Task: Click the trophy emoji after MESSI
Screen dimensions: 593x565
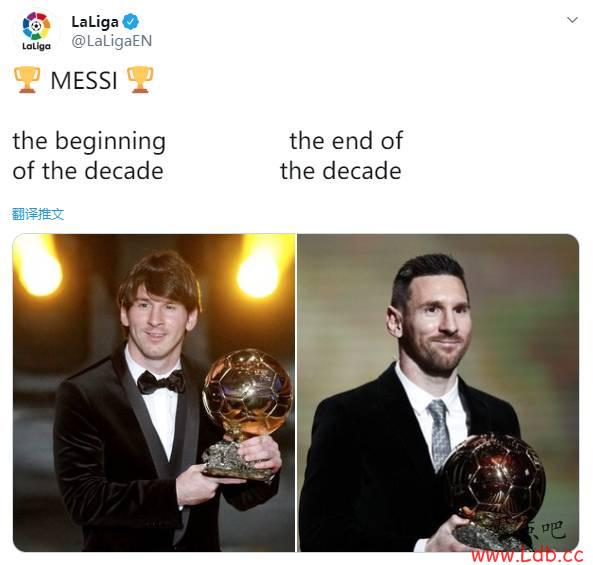Action: click(140, 80)
